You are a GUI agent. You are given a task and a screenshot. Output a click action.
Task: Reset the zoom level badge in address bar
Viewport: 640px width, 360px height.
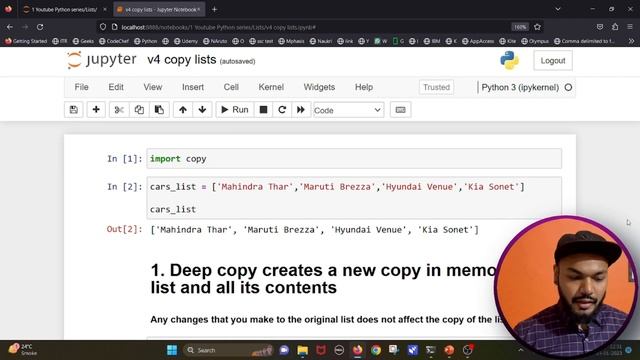click(x=520, y=27)
